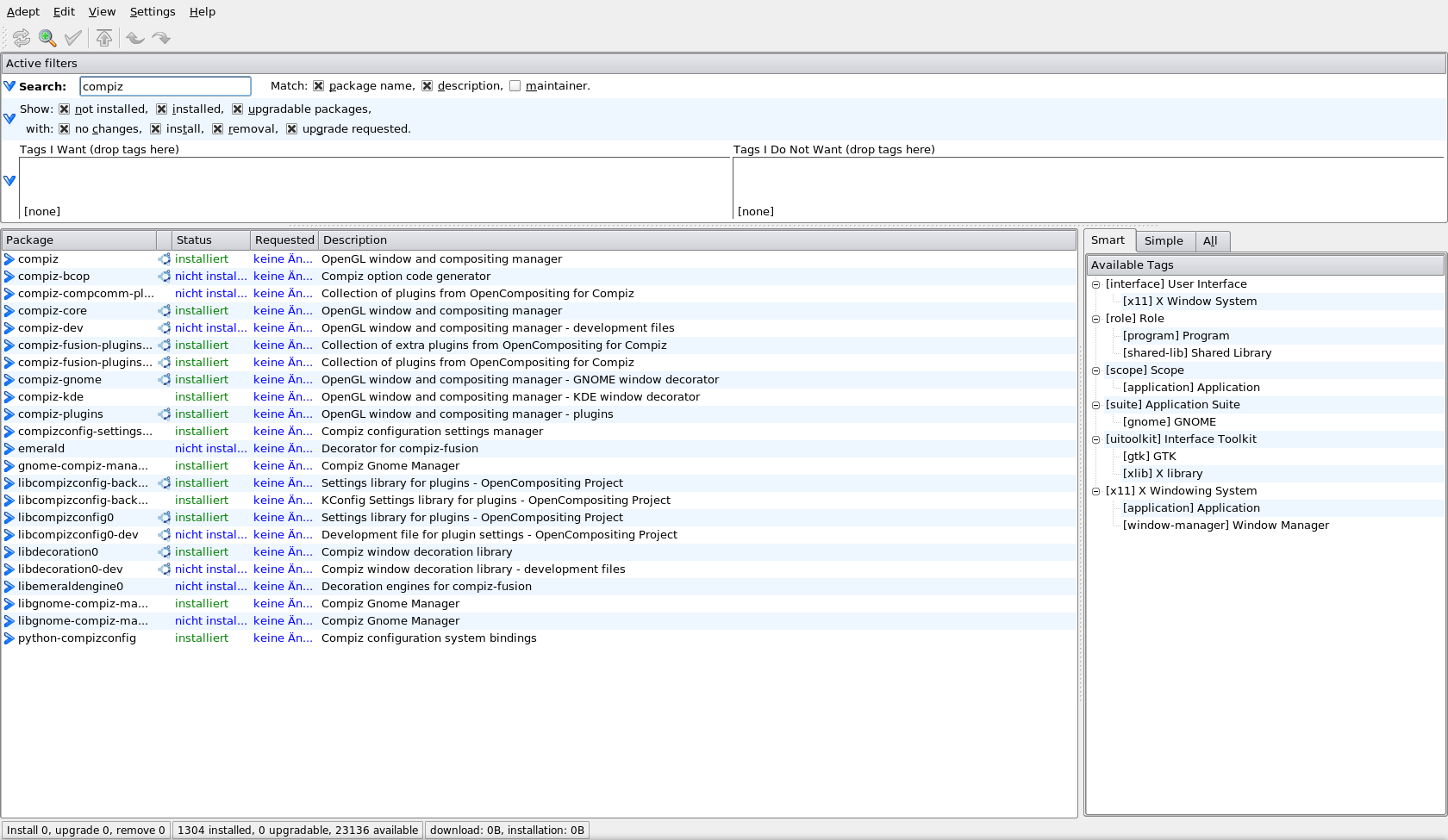Image resolution: width=1448 pixels, height=840 pixels.
Task: Click the Tags I Want drop area
Action: pos(375,188)
